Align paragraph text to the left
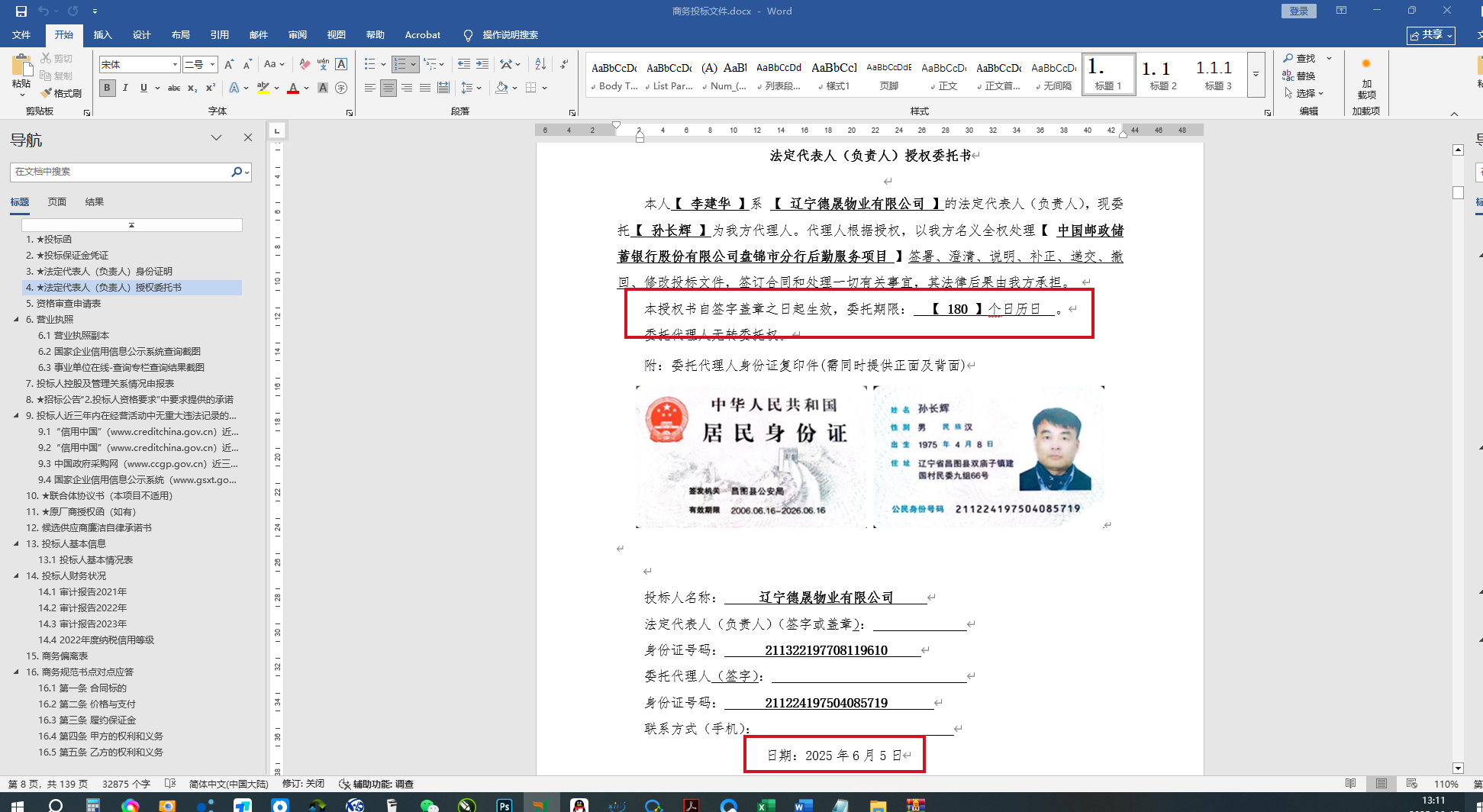Image resolution: width=1483 pixels, height=812 pixels. coord(370,88)
